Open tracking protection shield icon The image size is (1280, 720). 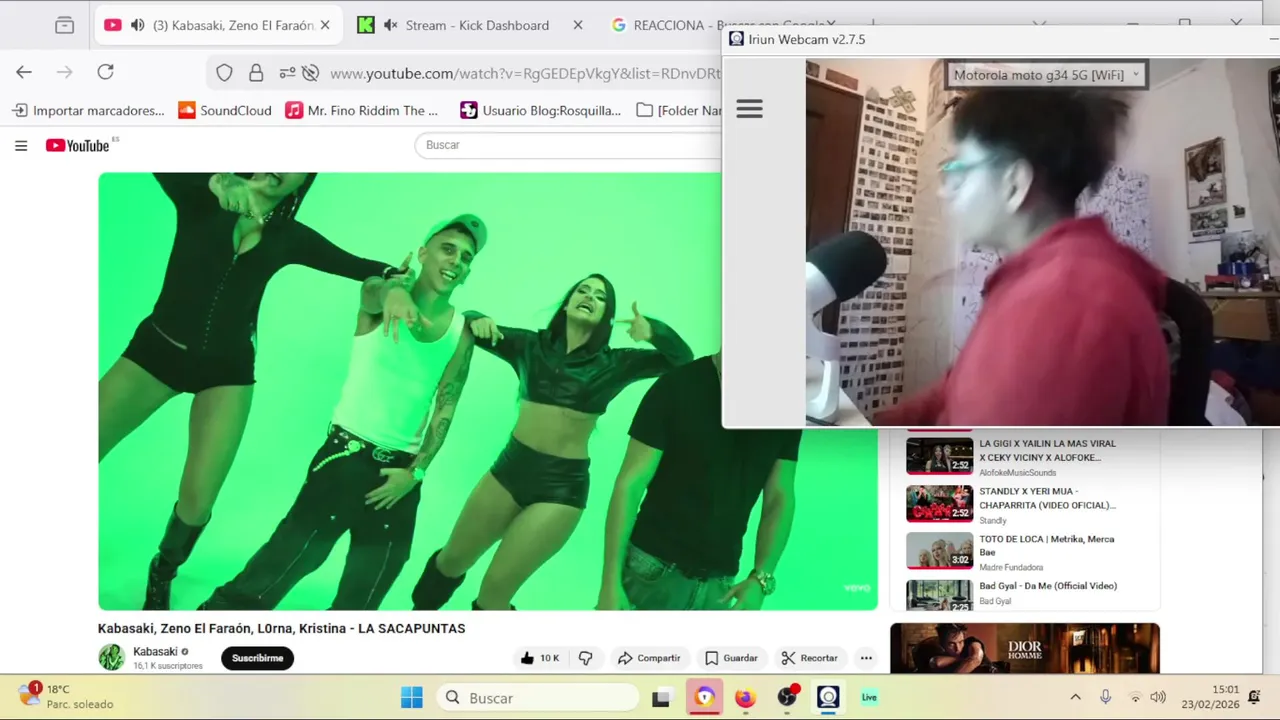[224, 73]
